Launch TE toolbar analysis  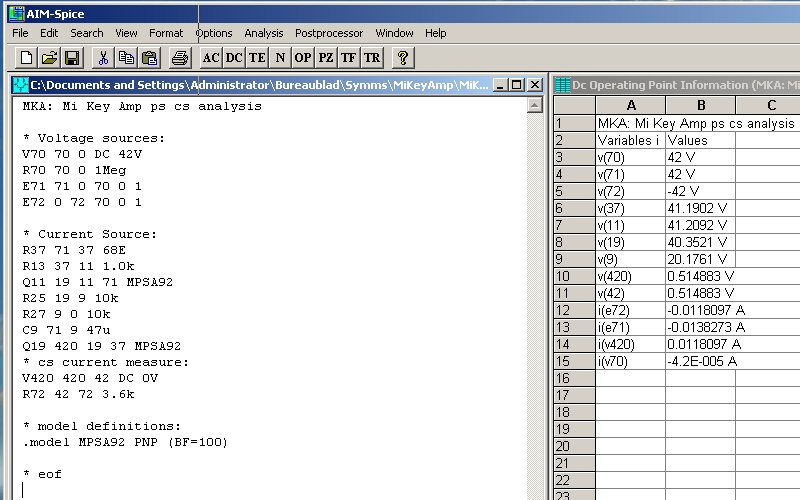(257, 58)
